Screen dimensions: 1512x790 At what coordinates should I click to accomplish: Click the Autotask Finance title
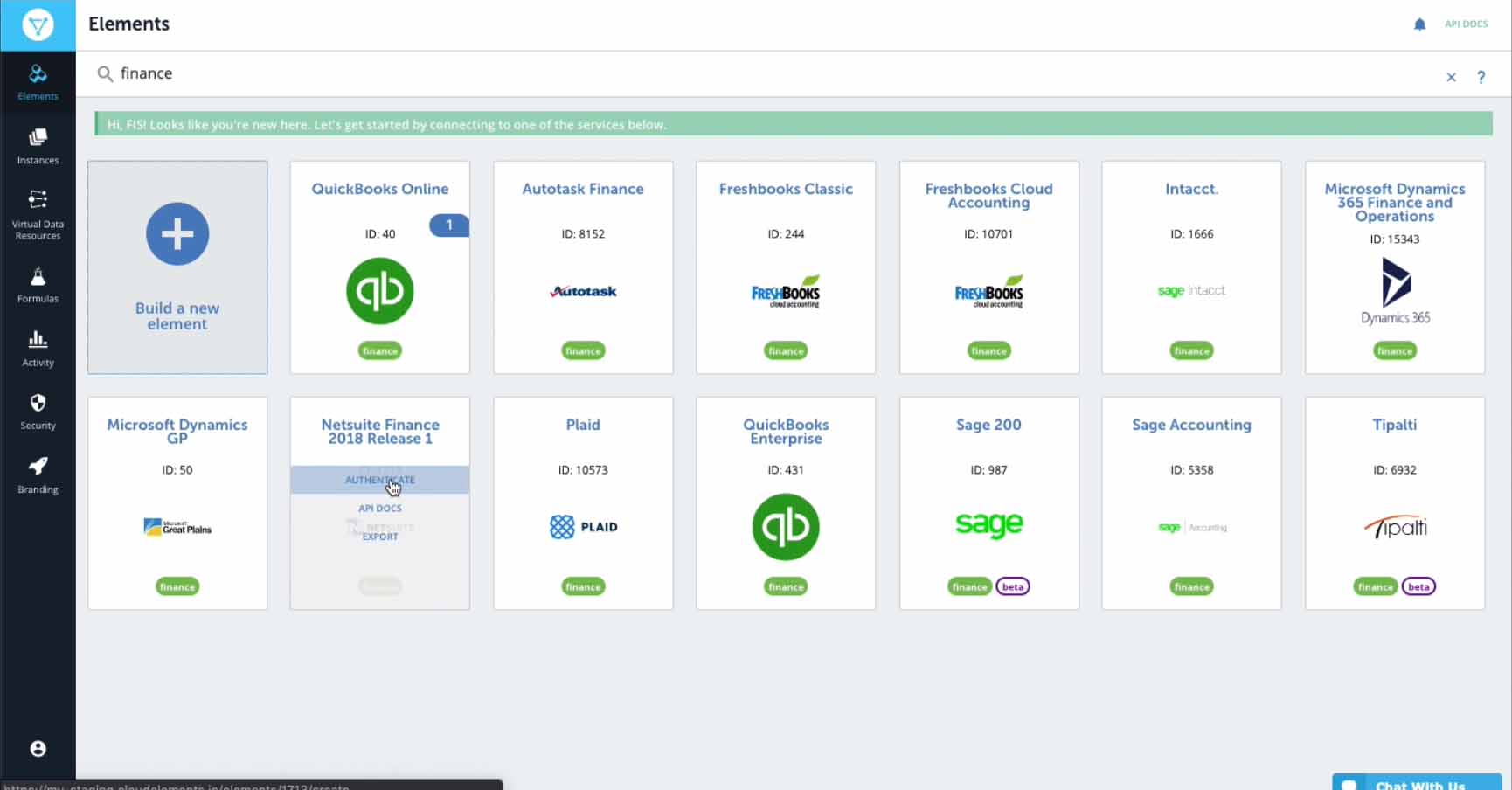(583, 189)
